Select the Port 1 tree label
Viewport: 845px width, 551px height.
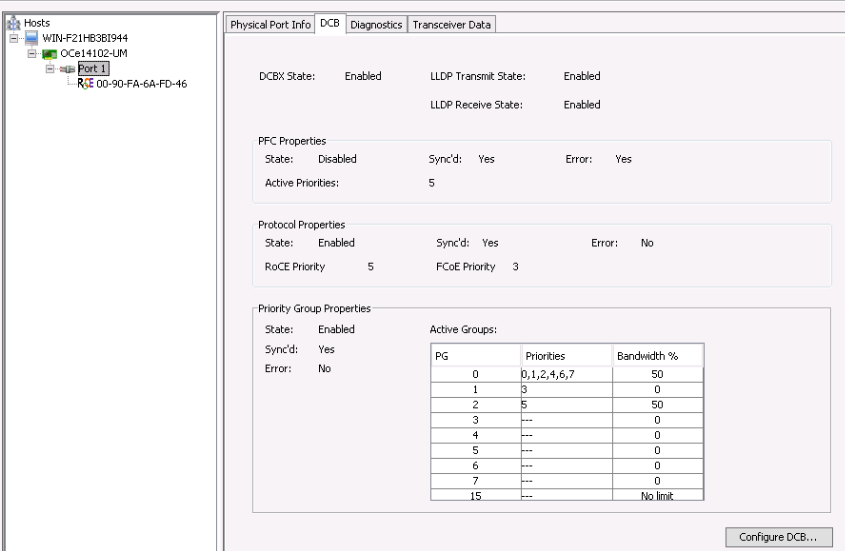pyautogui.click(x=93, y=68)
